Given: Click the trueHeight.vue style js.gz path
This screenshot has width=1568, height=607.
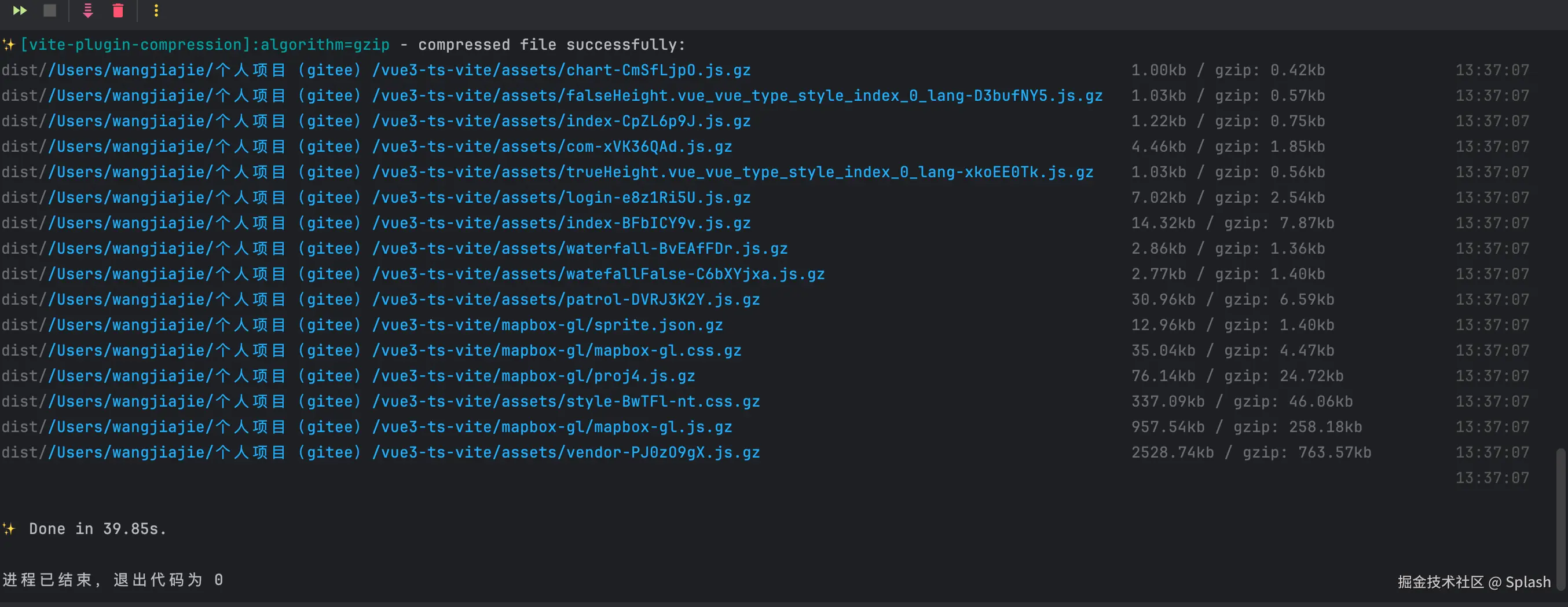Looking at the screenshot, I should [x=570, y=172].
